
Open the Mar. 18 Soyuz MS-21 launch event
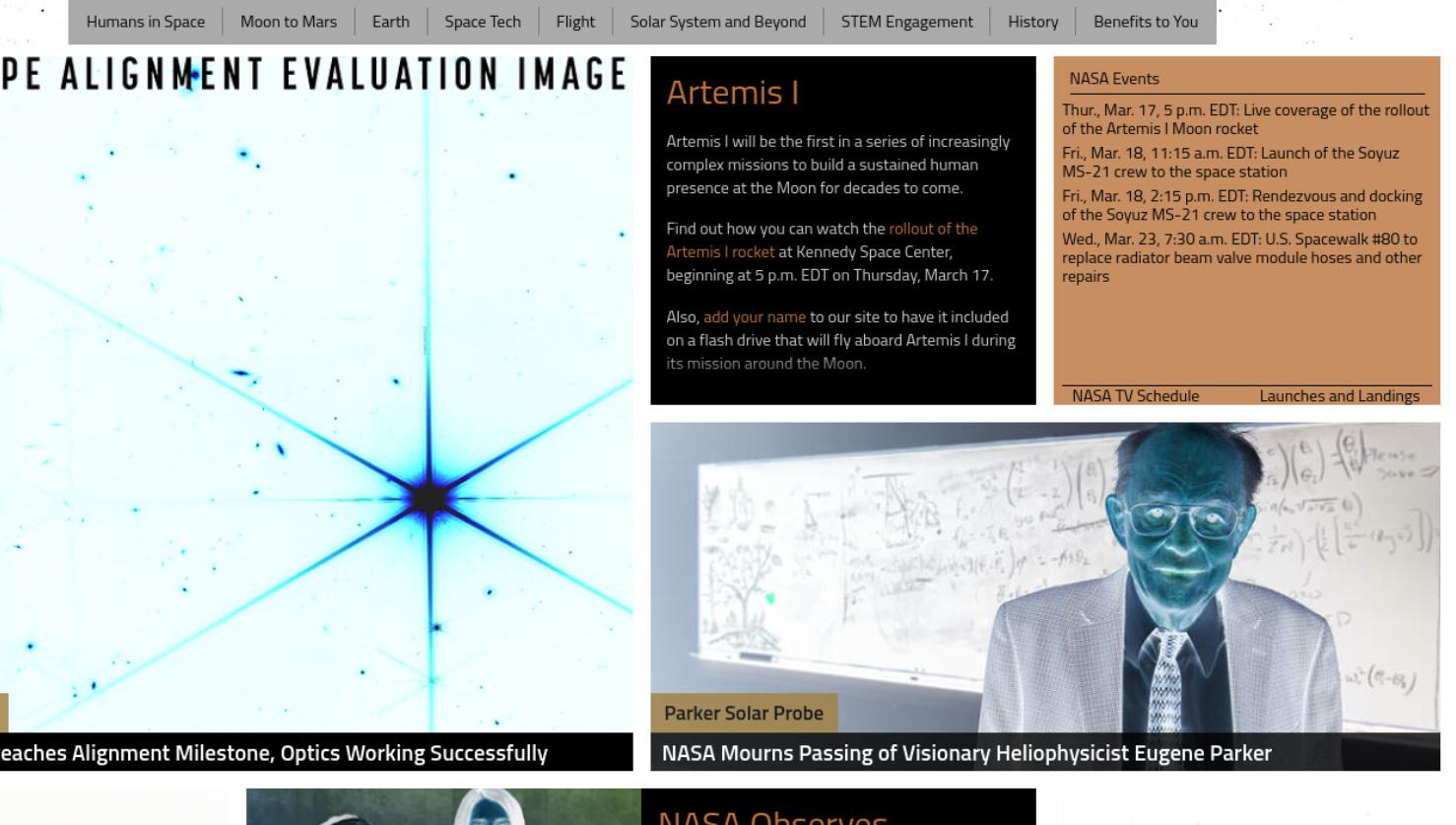(x=1230, y=163)
